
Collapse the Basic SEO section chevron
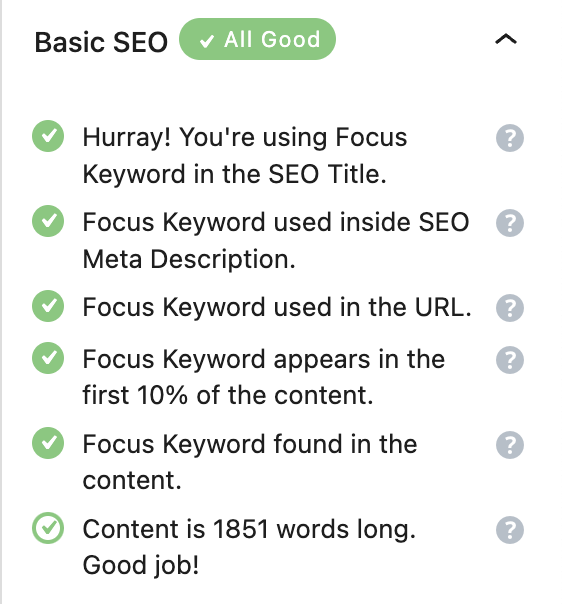505,39
